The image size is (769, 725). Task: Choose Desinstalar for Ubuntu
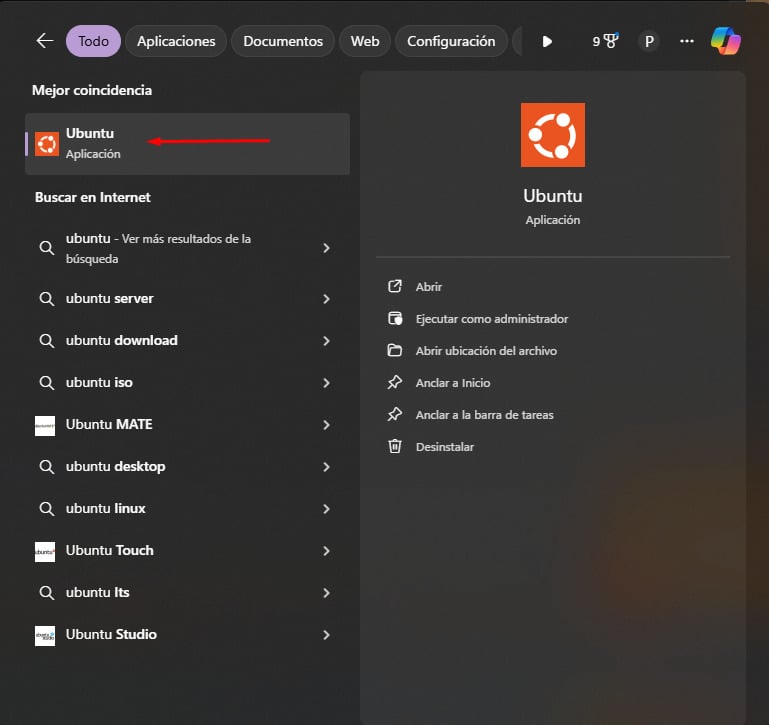[445, 447]
